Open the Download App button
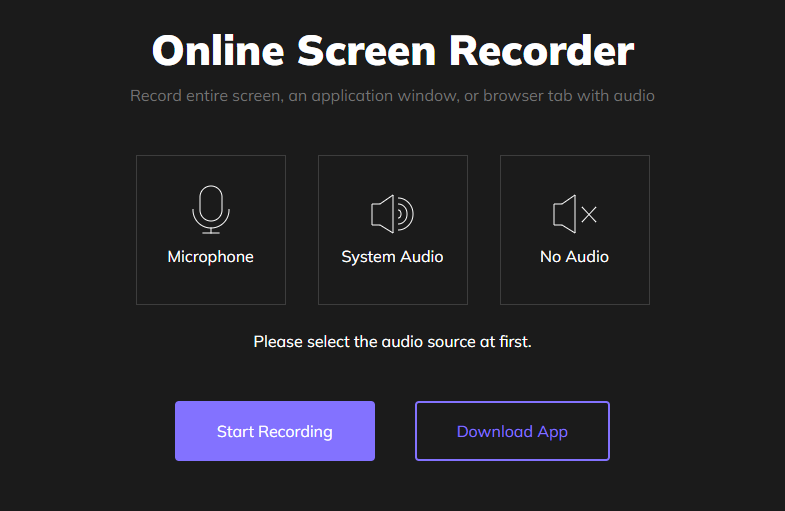This screenshot has width=785, height=511. (x=512, y=431)
